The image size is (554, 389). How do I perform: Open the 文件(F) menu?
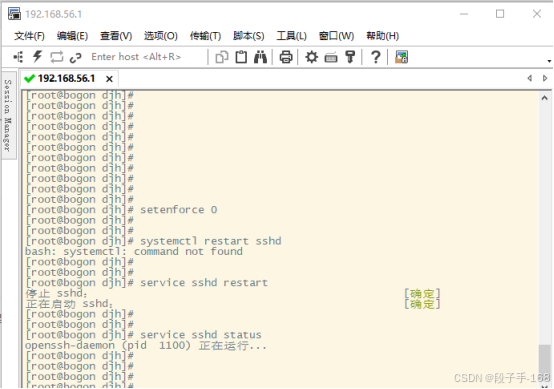[29, 36]
